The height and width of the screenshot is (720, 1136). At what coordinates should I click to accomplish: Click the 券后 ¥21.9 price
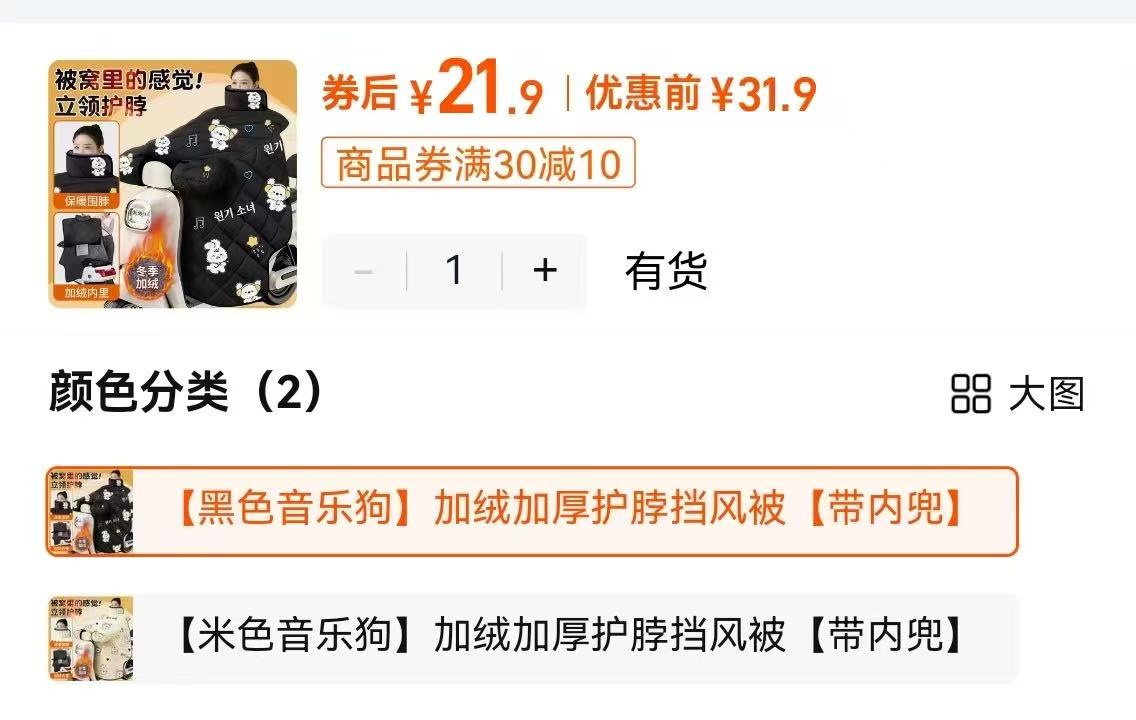(x=433, y=91)
